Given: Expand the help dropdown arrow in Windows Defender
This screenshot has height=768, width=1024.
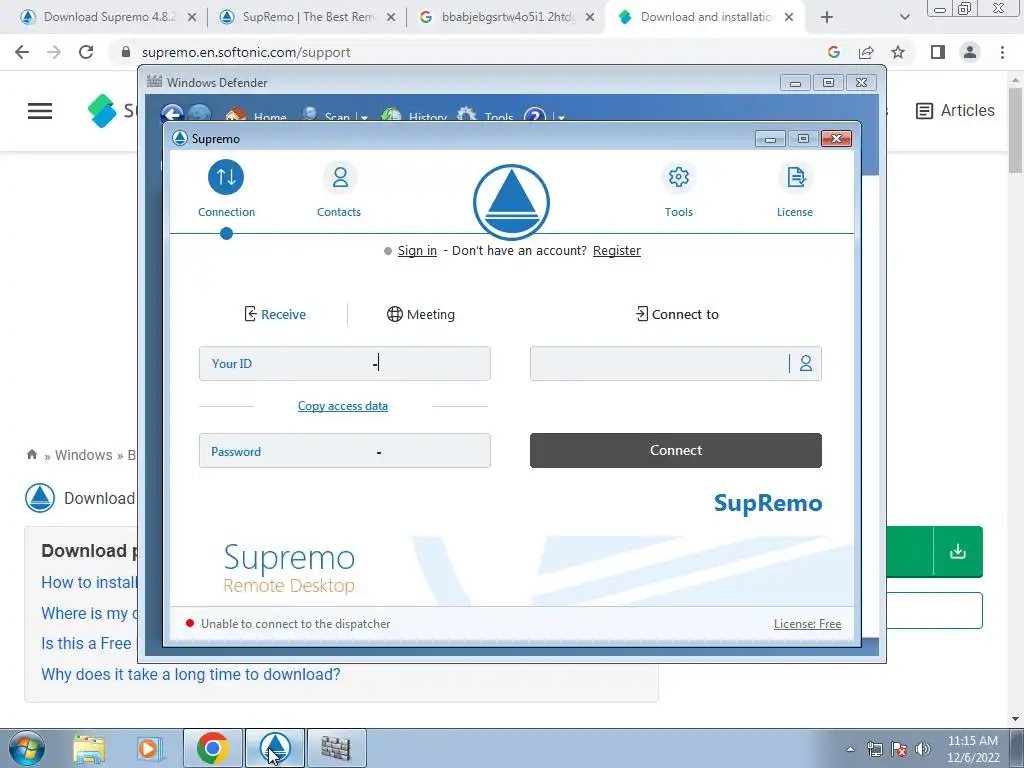Looking at the screenshot, I should pyautogui.click(x=561, y=118).
